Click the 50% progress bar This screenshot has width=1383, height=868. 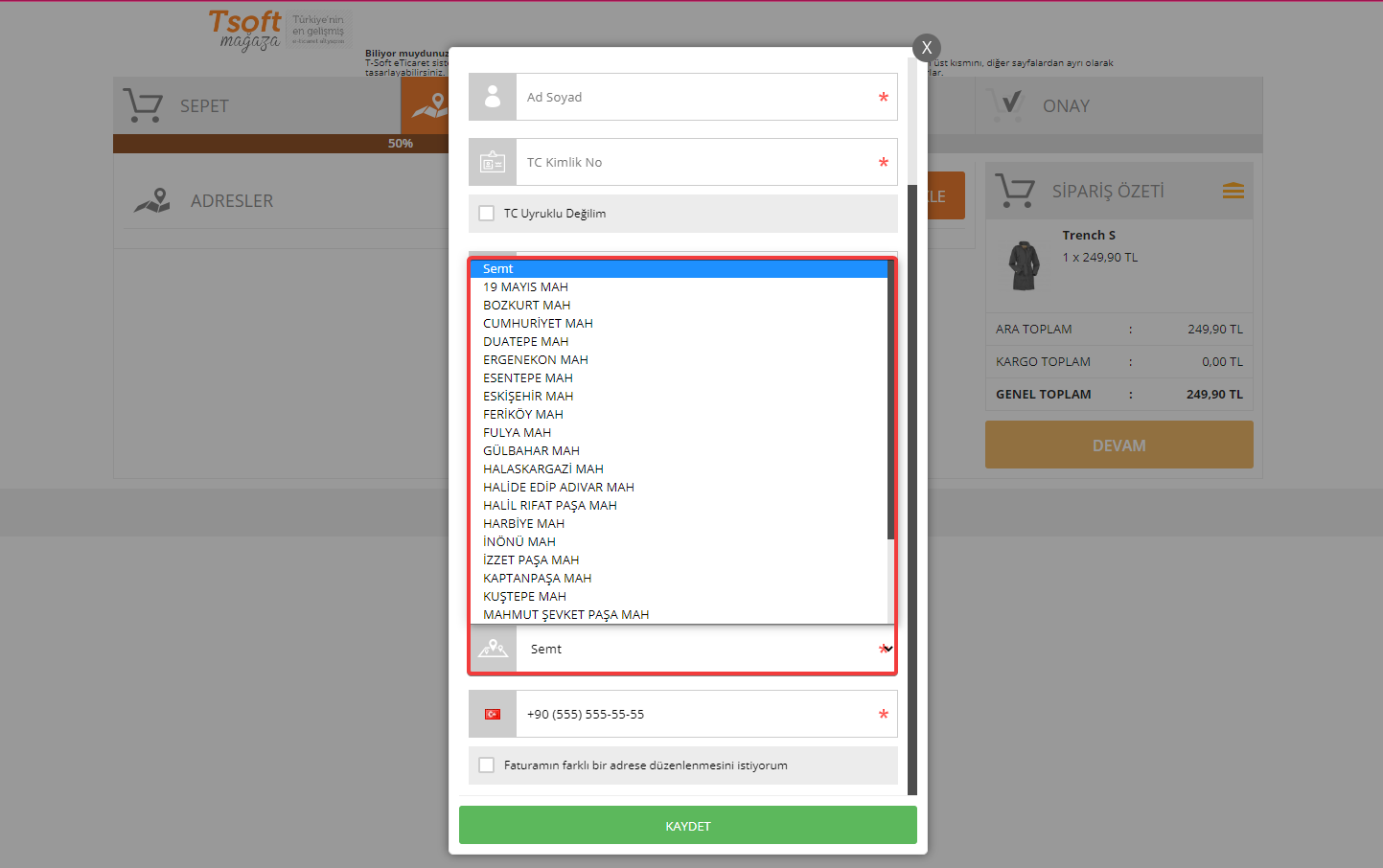281,144
